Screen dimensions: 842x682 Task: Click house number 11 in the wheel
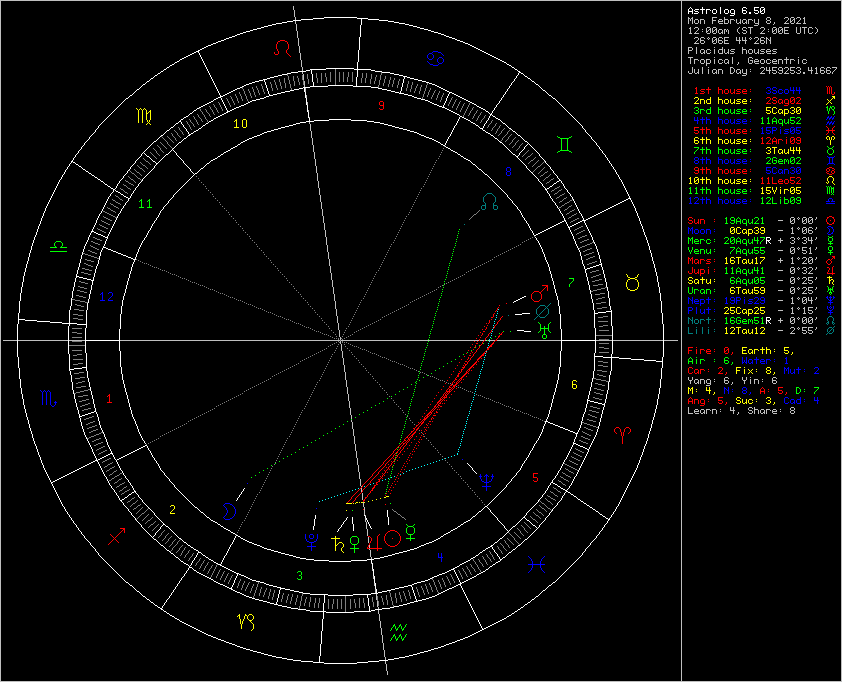pos(145,204)
